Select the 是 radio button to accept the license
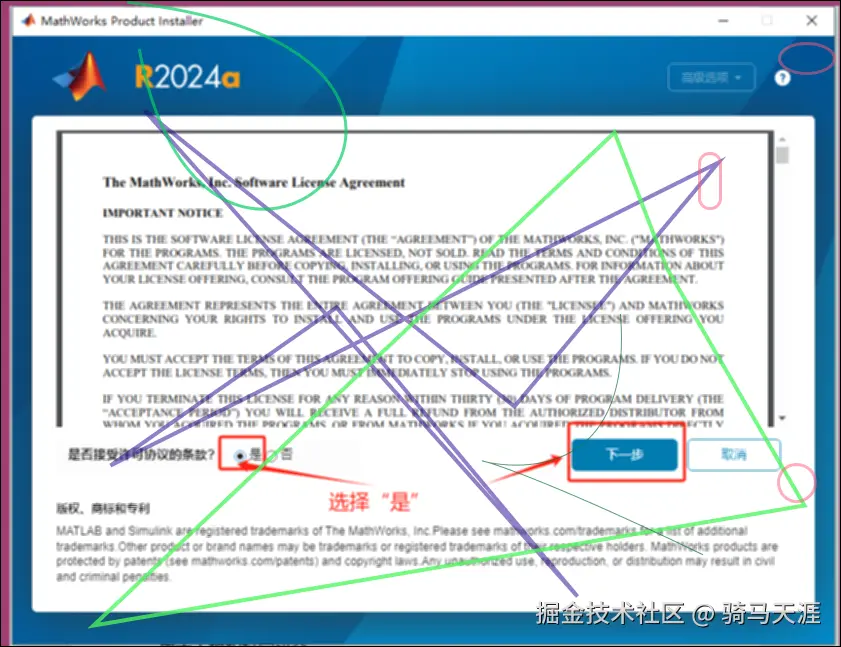This screenshot has height=647, width=841. (x=240, y=456)
